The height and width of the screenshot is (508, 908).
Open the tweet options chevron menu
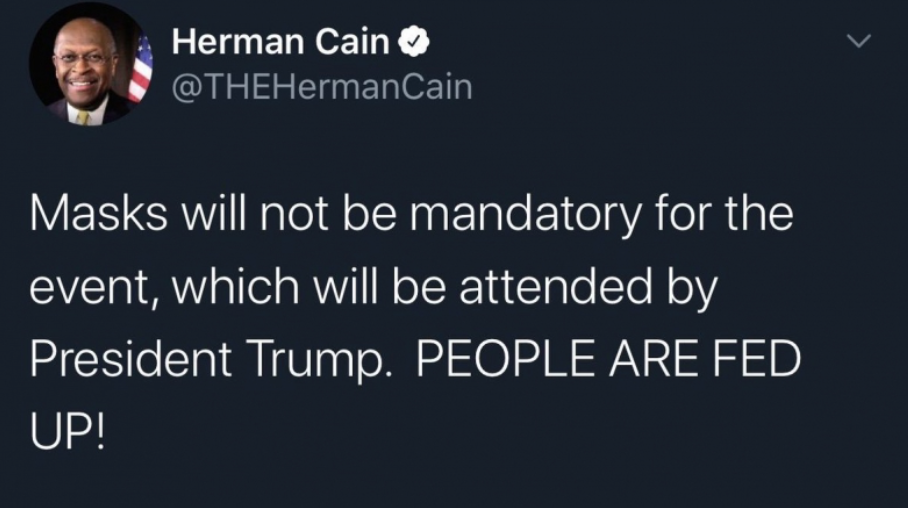tap(859, 43)
